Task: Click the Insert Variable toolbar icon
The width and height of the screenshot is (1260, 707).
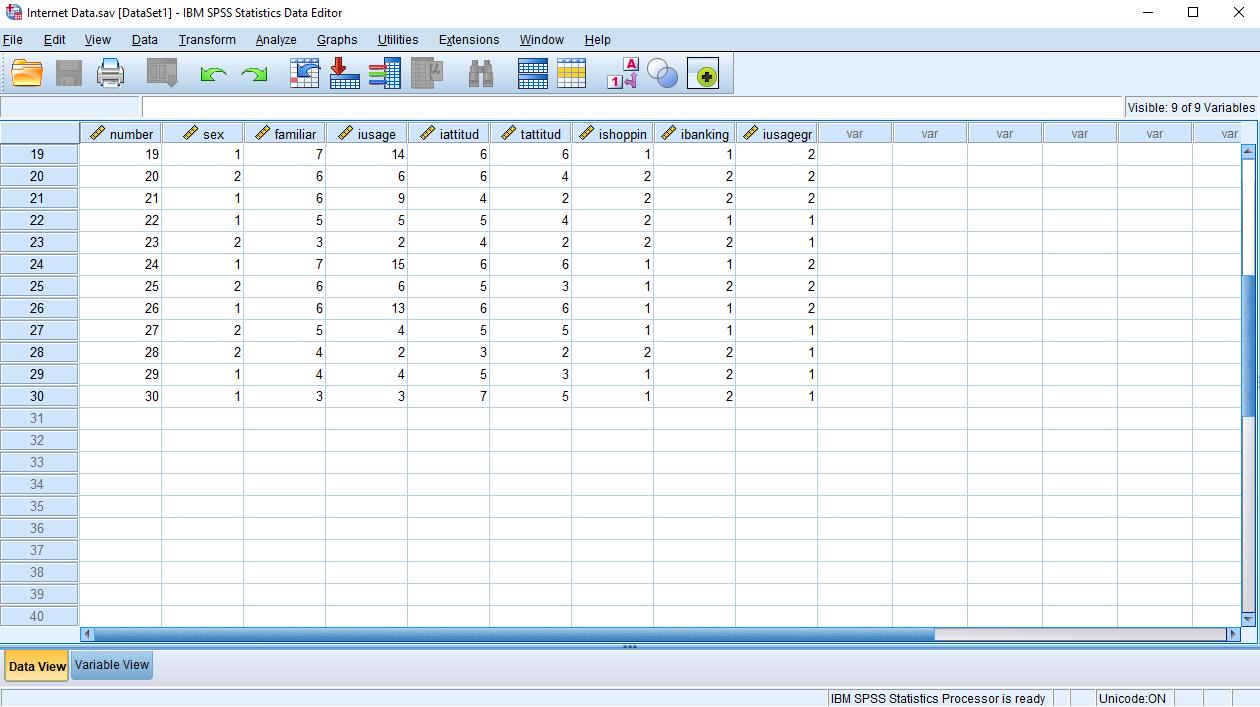Action: pos(572,72)
